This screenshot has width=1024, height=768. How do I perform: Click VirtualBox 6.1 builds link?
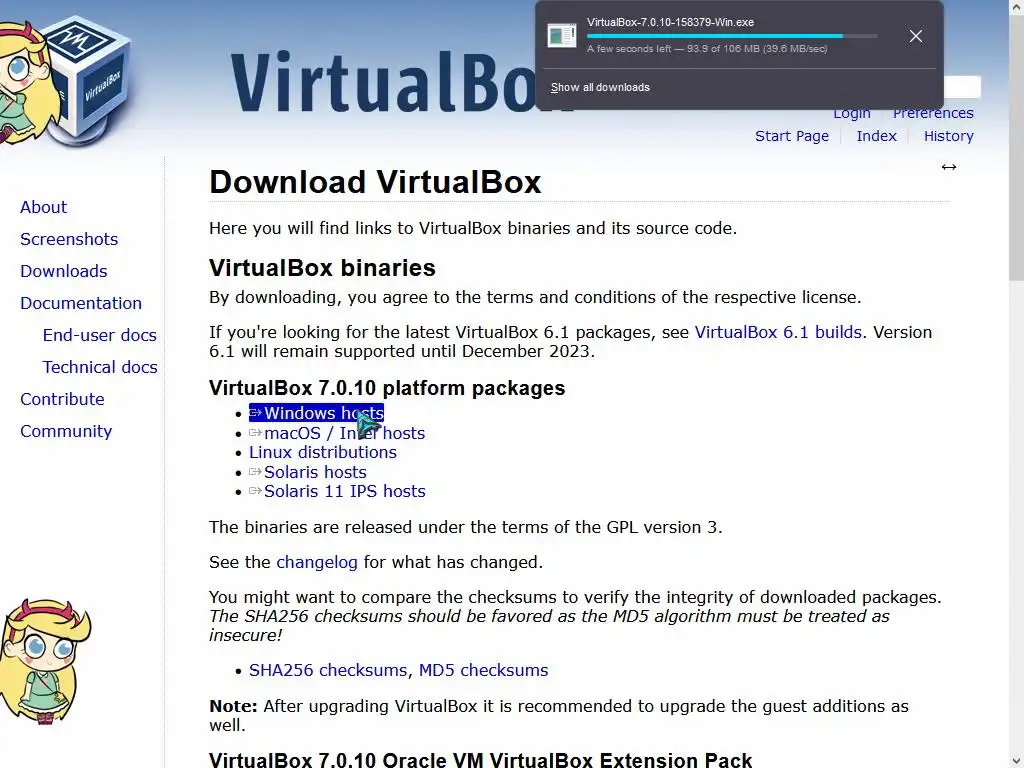tap(778, 332)
